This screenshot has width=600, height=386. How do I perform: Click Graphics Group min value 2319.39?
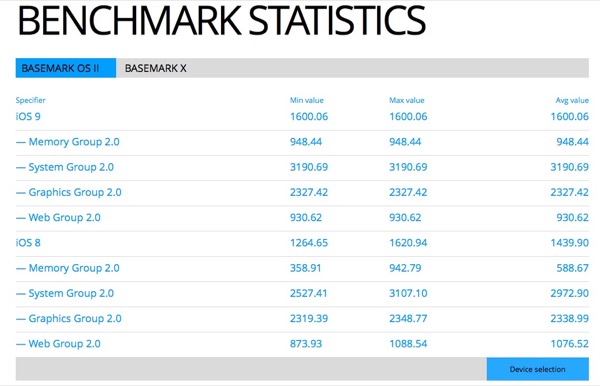309,318
